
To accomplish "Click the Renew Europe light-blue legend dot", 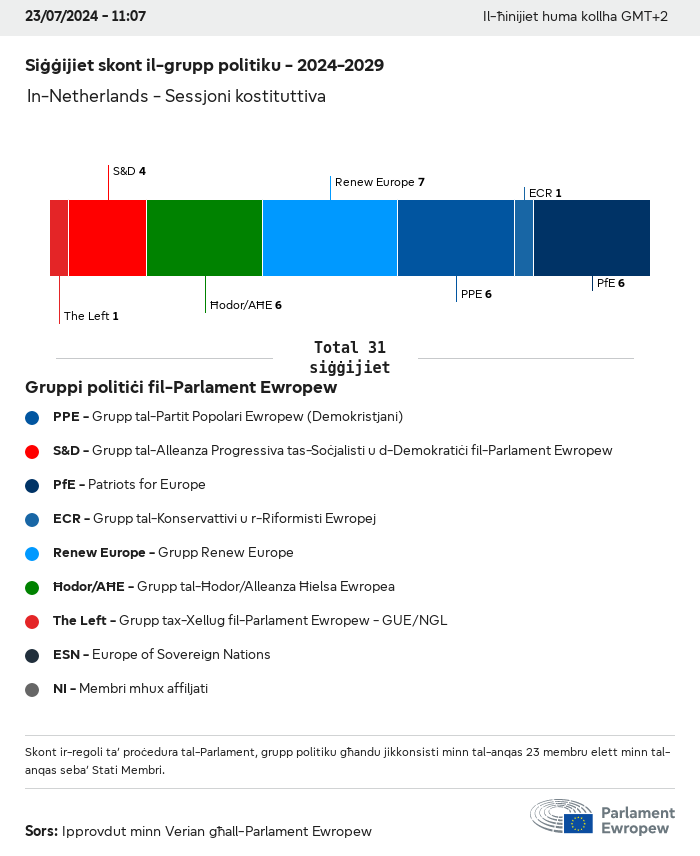I will point(33,553).
